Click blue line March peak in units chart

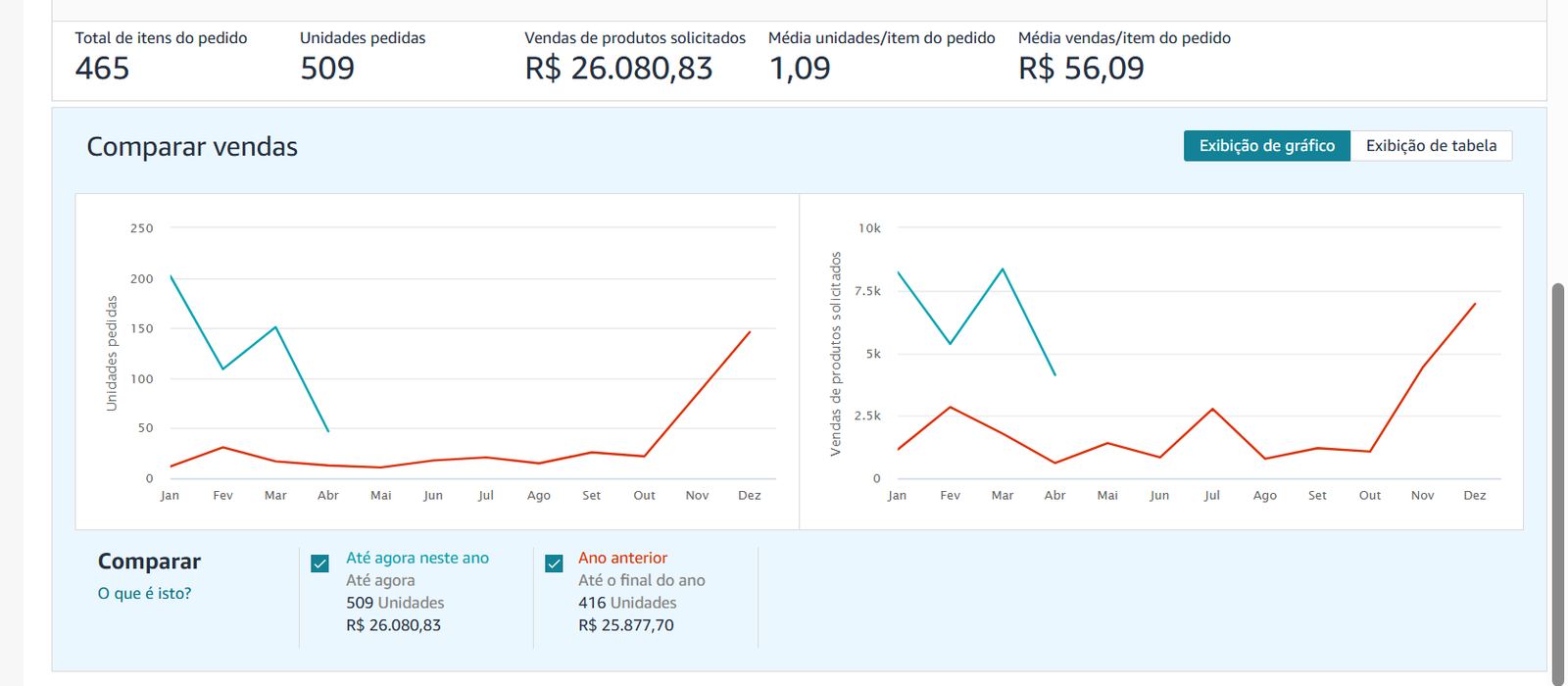(275, 327)
